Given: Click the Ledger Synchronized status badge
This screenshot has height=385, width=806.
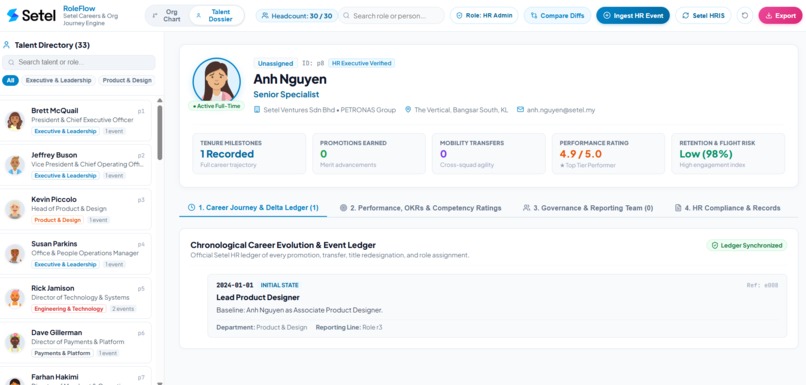Looking at the screenshot, I should pyautogui.click(x=746, y=245).
